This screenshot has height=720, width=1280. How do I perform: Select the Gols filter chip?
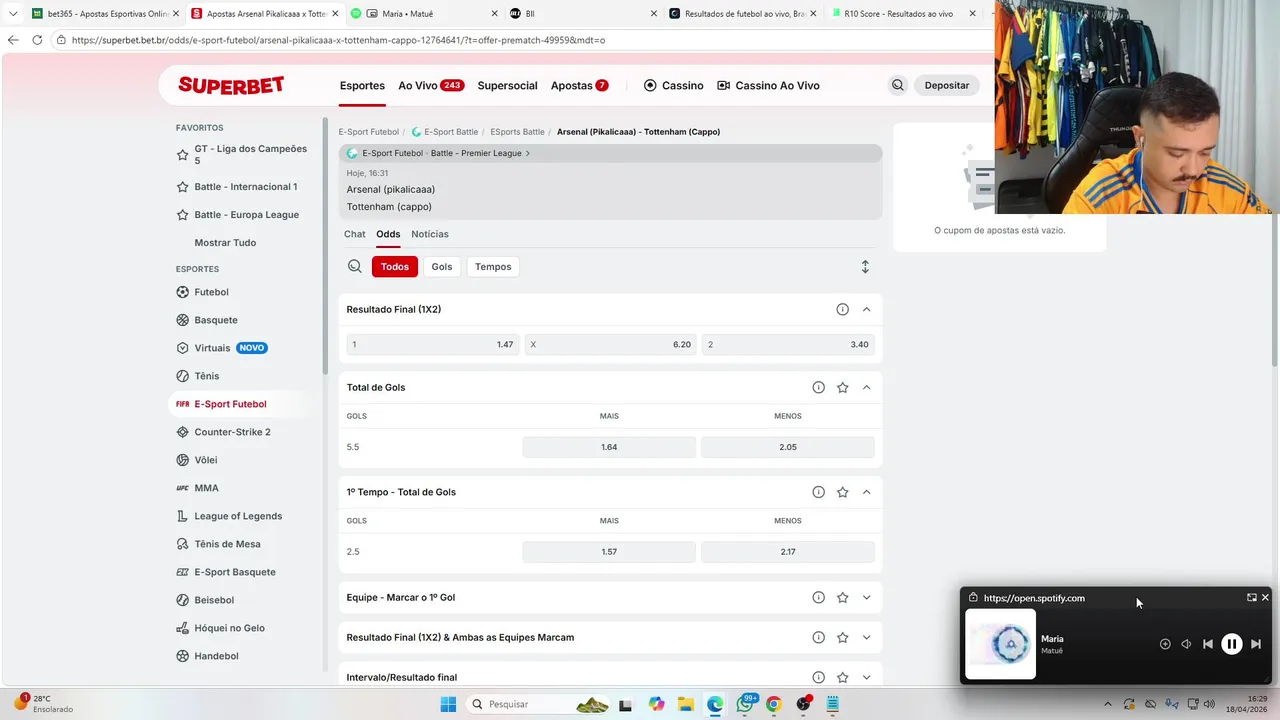click(x=442, y=267)
